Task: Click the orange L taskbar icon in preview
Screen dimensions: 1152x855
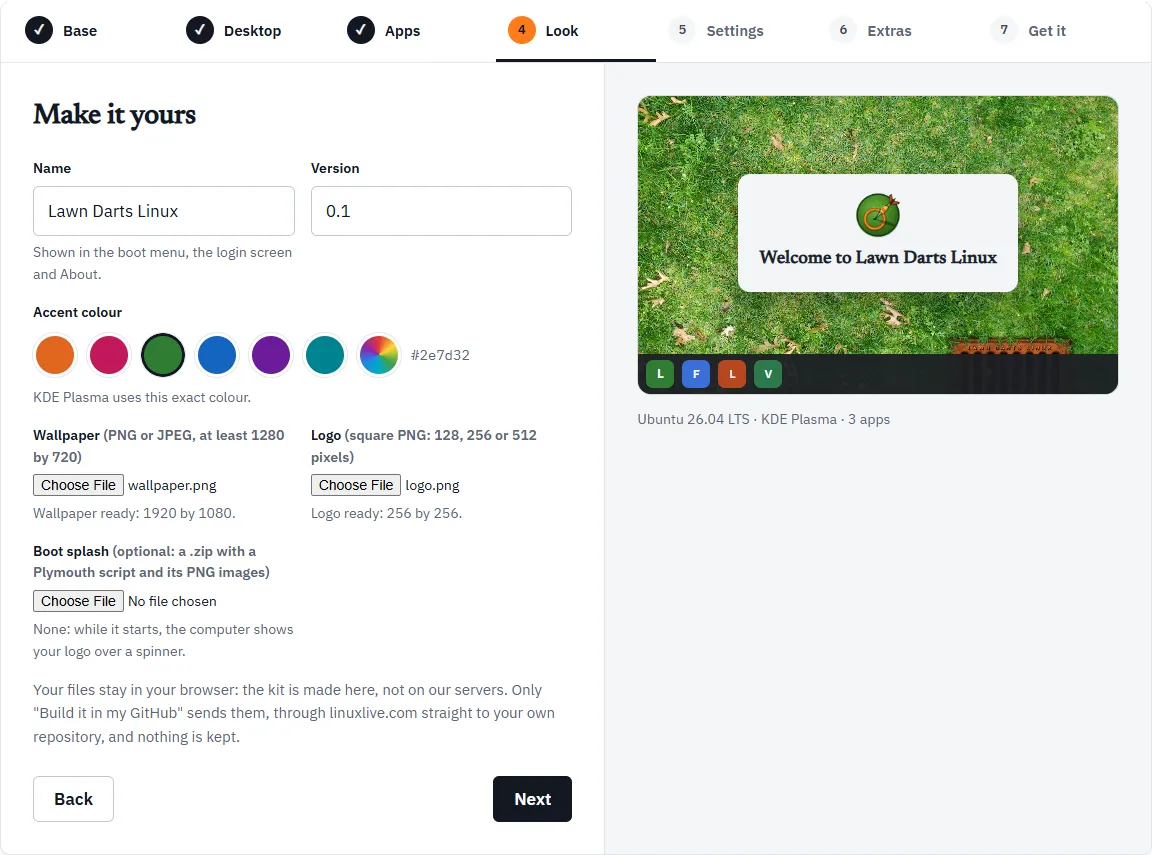Action: coord(732,374)
